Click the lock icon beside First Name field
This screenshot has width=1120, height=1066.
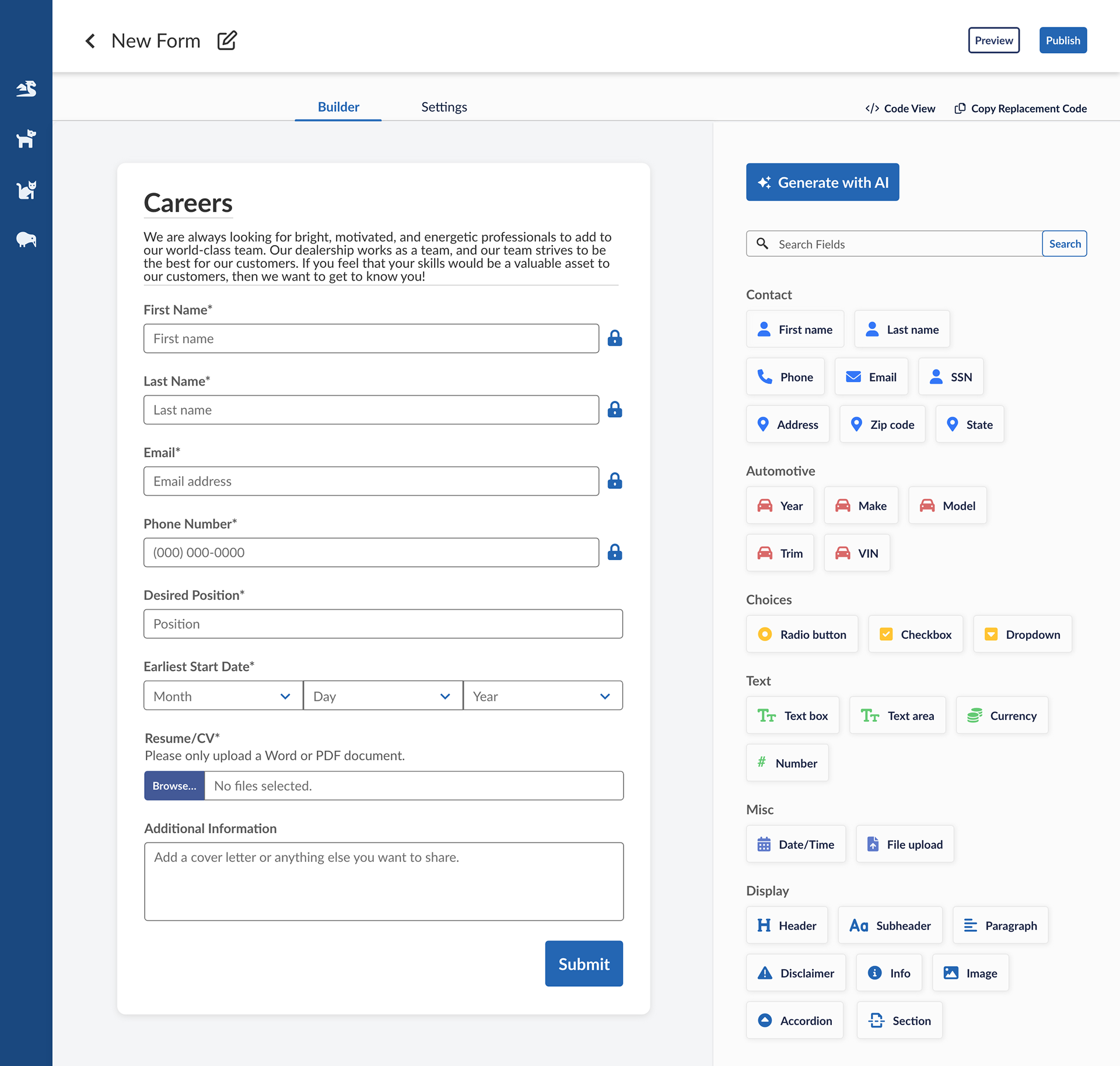click(x=615, y=338)
